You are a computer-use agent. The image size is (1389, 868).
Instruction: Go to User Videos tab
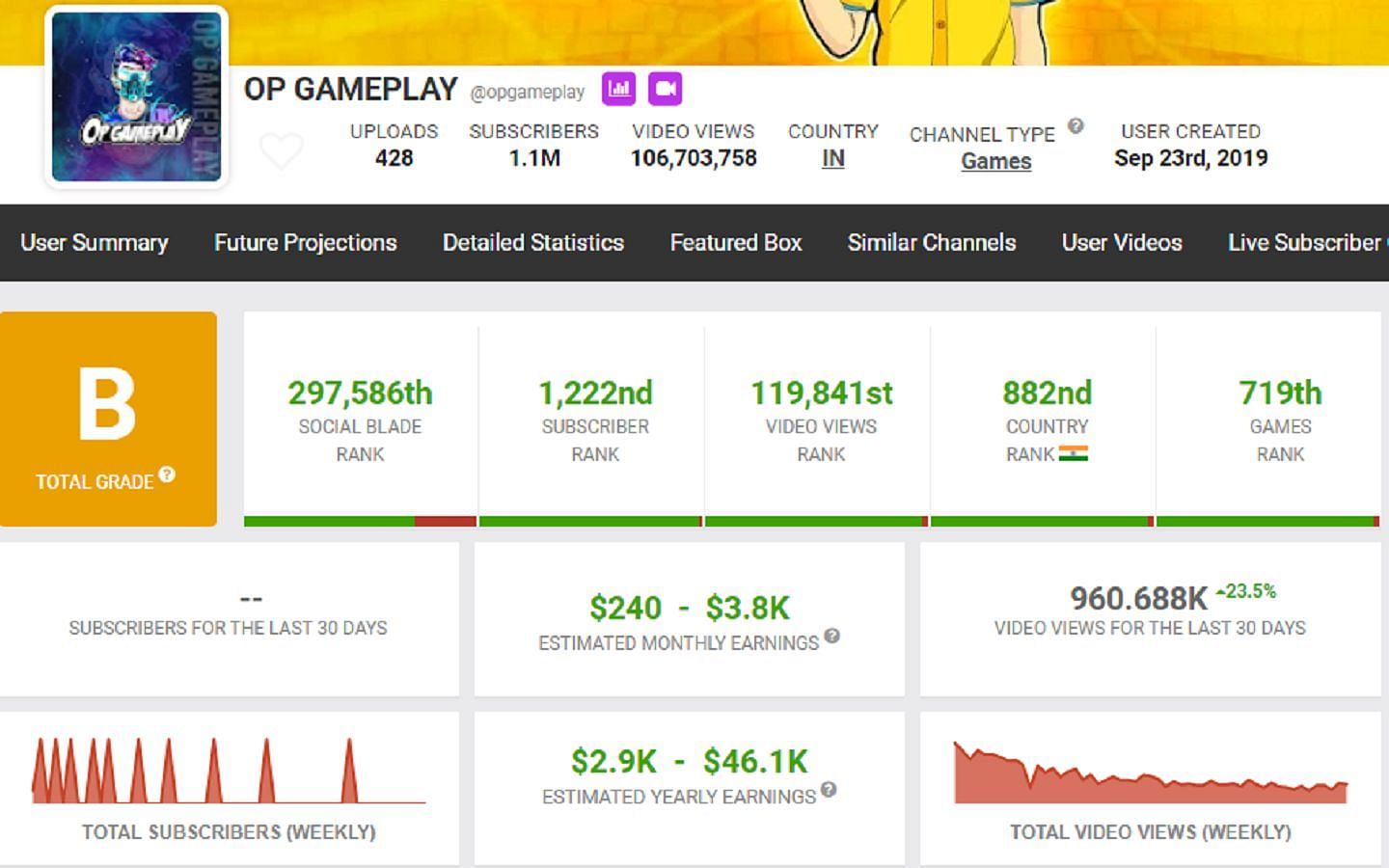tap(1122, 242)
